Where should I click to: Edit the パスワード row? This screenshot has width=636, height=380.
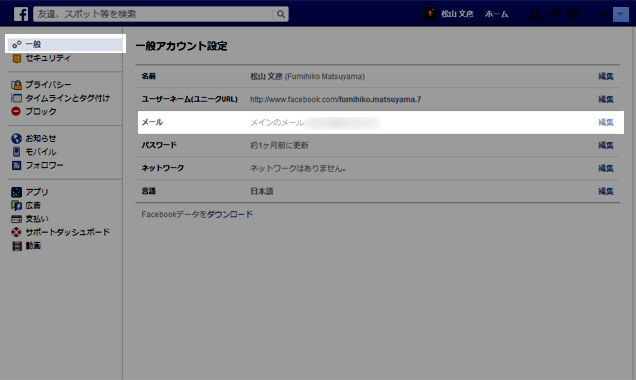[606, 145]
